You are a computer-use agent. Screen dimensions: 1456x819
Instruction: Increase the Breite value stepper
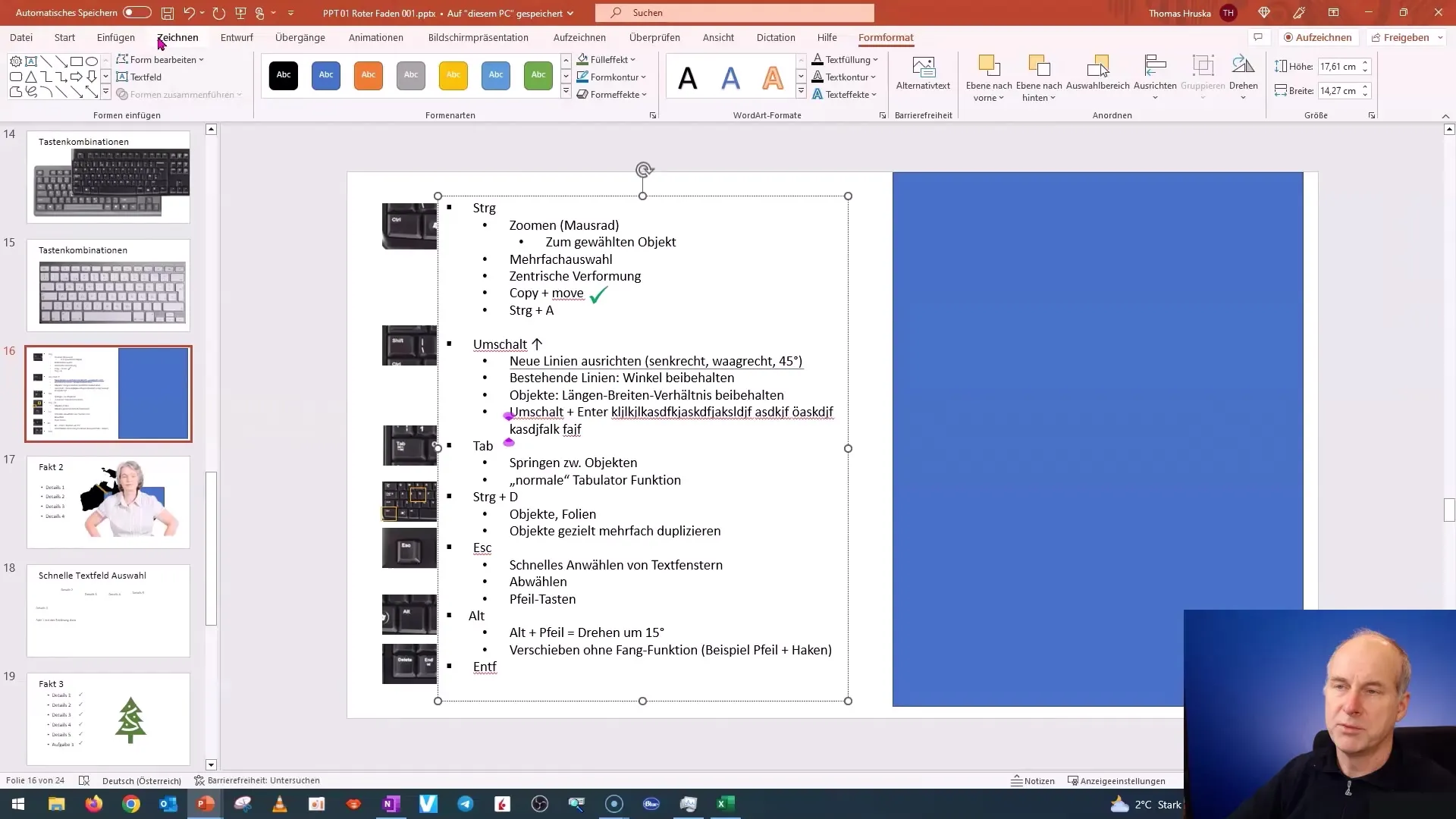[x=1365, y=86]
